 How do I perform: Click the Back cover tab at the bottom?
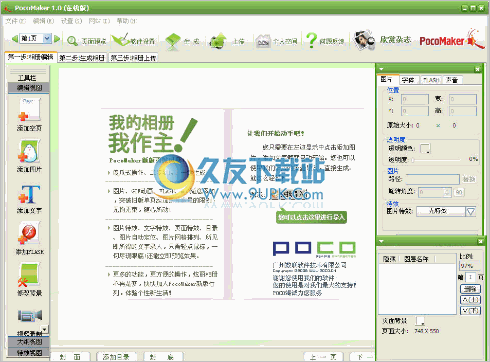163,357
